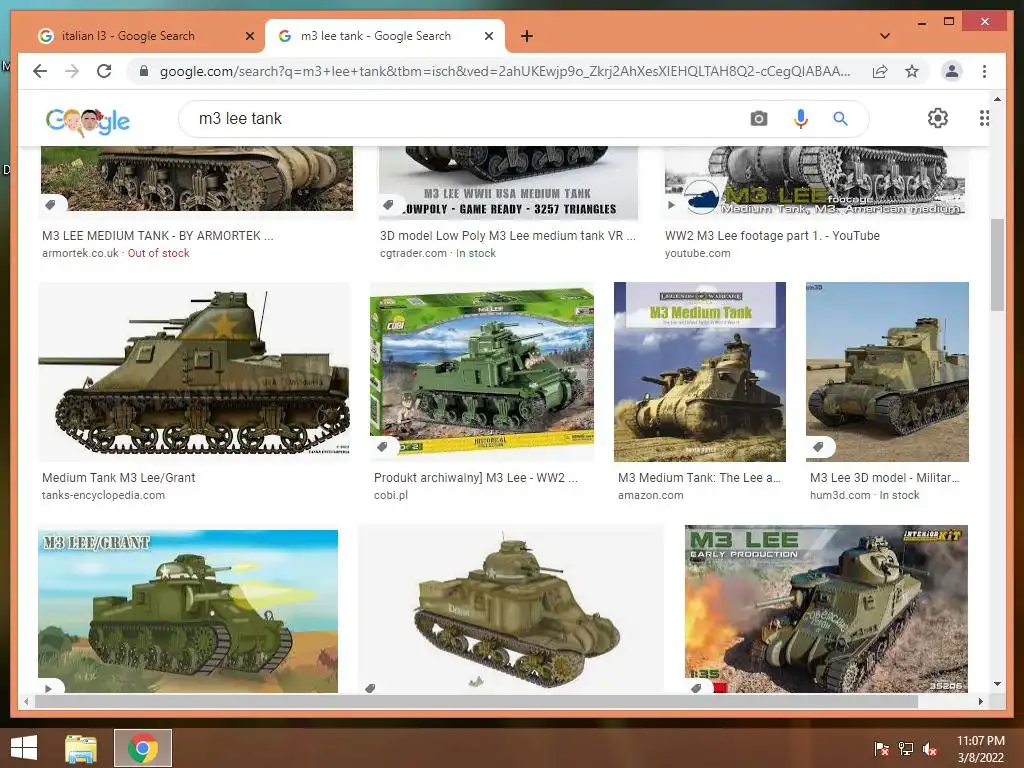Open WW2 M3 Lee footage YouTube link
1024x768 pixels.
tap(772, 236)
